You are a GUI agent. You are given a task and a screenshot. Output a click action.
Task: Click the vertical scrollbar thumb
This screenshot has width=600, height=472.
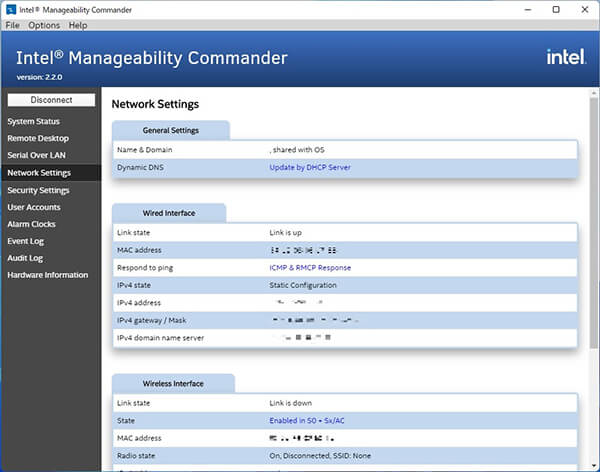pyautogui.click(x=594, y=222)
